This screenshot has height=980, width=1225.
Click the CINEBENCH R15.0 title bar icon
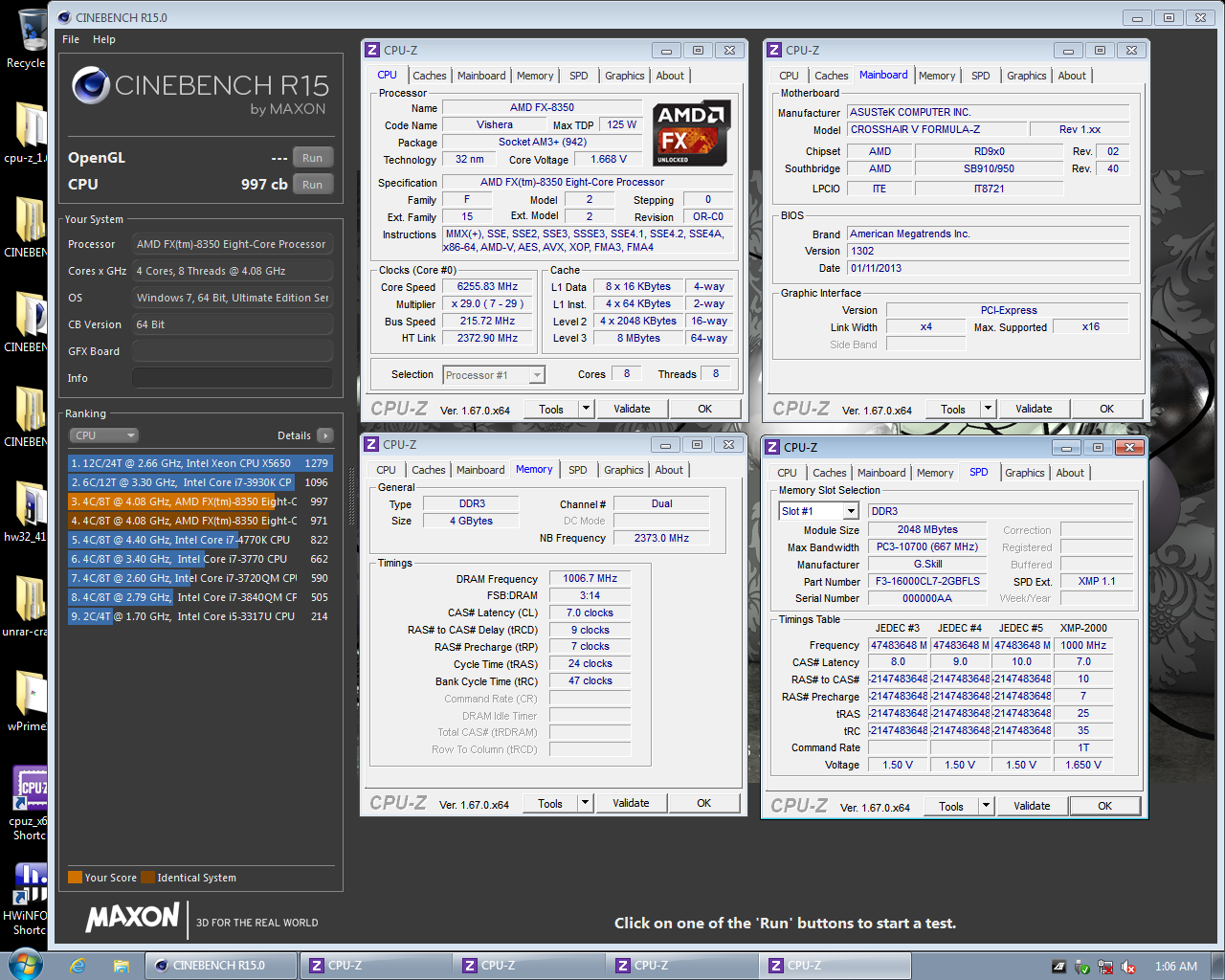pyautogui.click(x=64, y=17)
